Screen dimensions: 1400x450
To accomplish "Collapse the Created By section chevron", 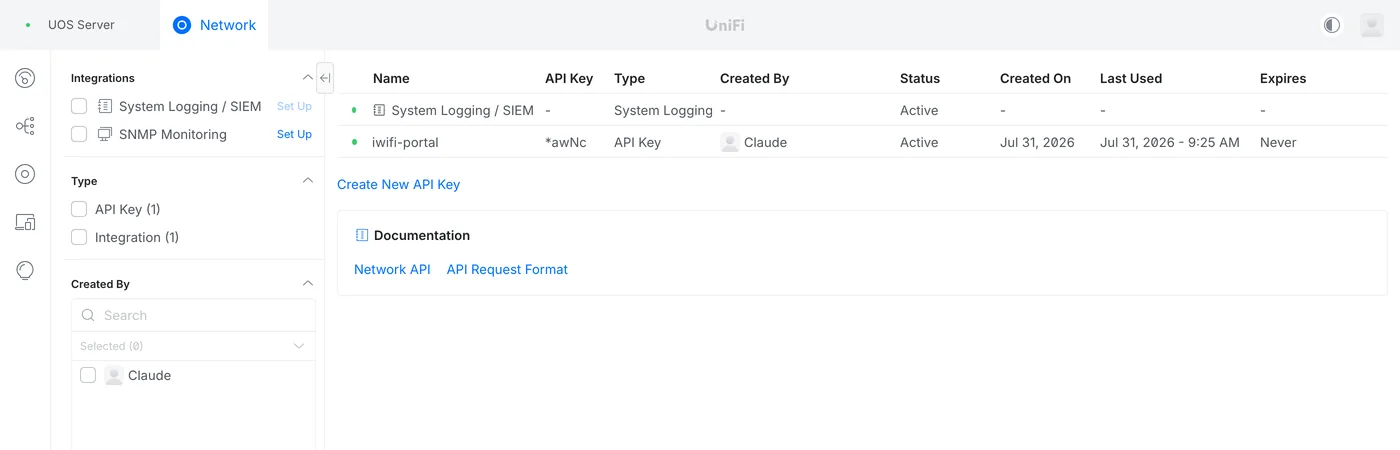I will (307, 284).
